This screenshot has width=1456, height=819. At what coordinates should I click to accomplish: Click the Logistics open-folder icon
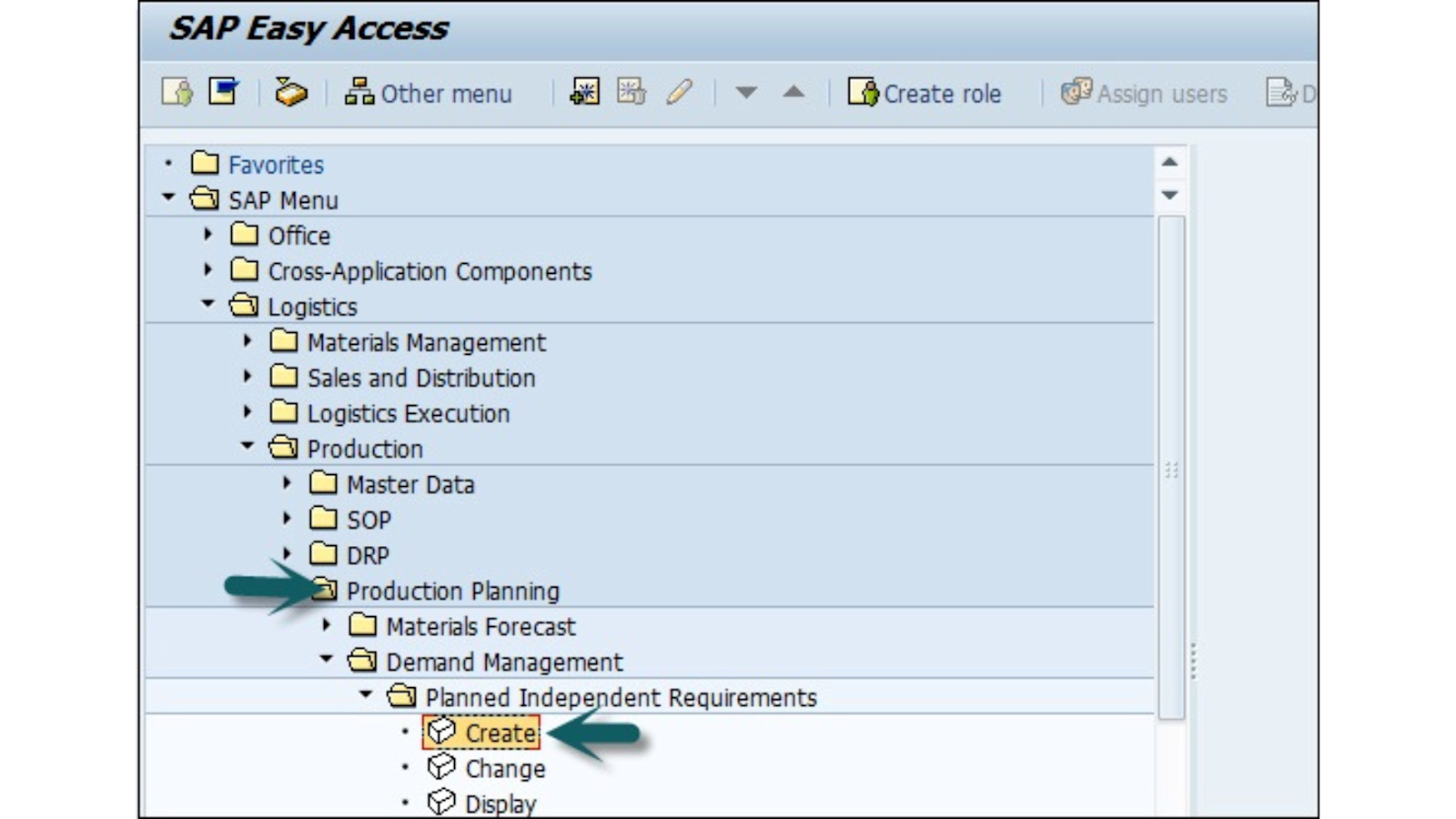click(244, 305)
